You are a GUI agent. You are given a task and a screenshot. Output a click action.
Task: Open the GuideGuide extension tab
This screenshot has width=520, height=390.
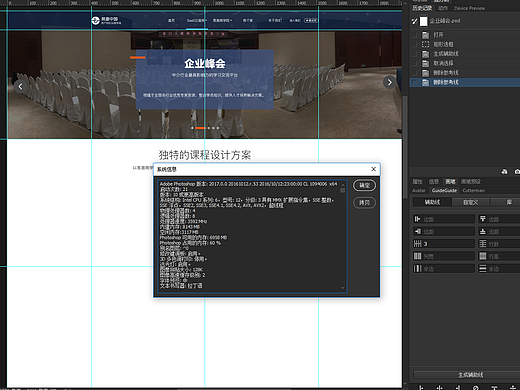point(444,191)
